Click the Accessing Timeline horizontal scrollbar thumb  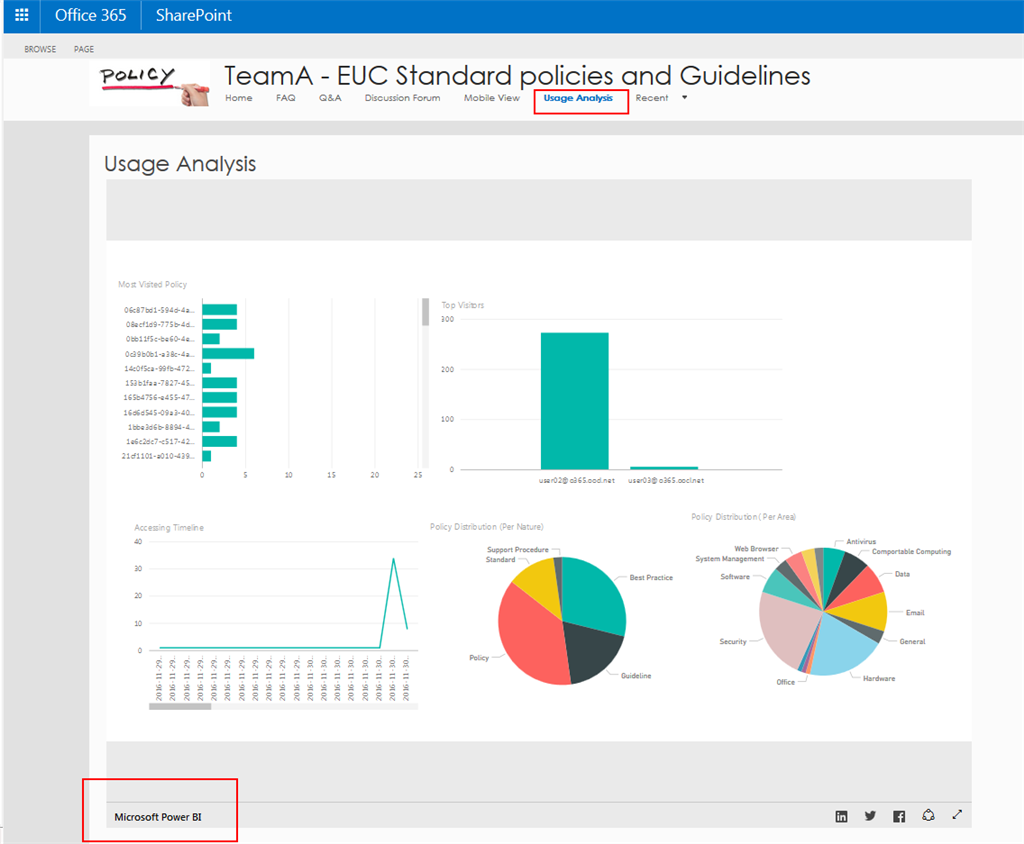180,706
